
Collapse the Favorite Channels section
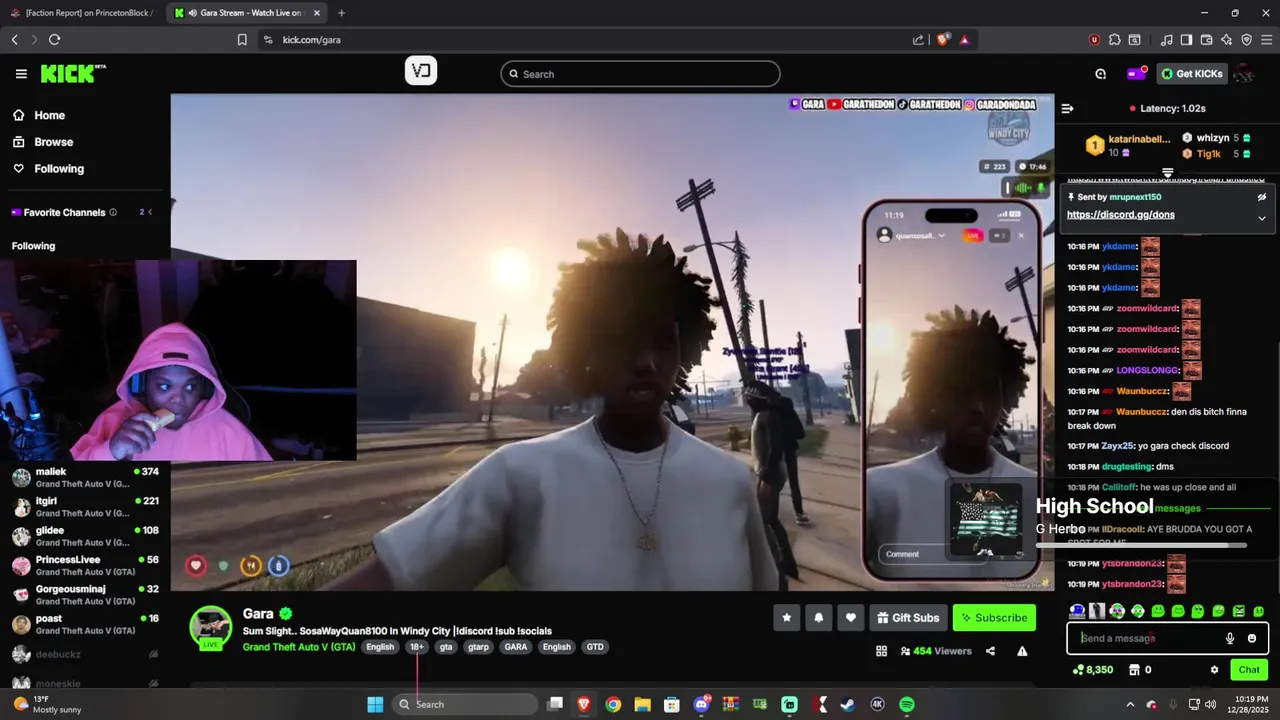point(150,212)
